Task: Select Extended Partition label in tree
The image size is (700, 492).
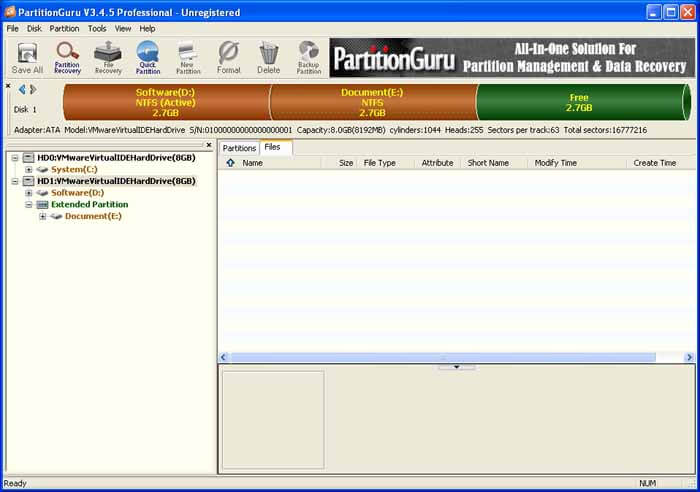Action: pos(90,204)
